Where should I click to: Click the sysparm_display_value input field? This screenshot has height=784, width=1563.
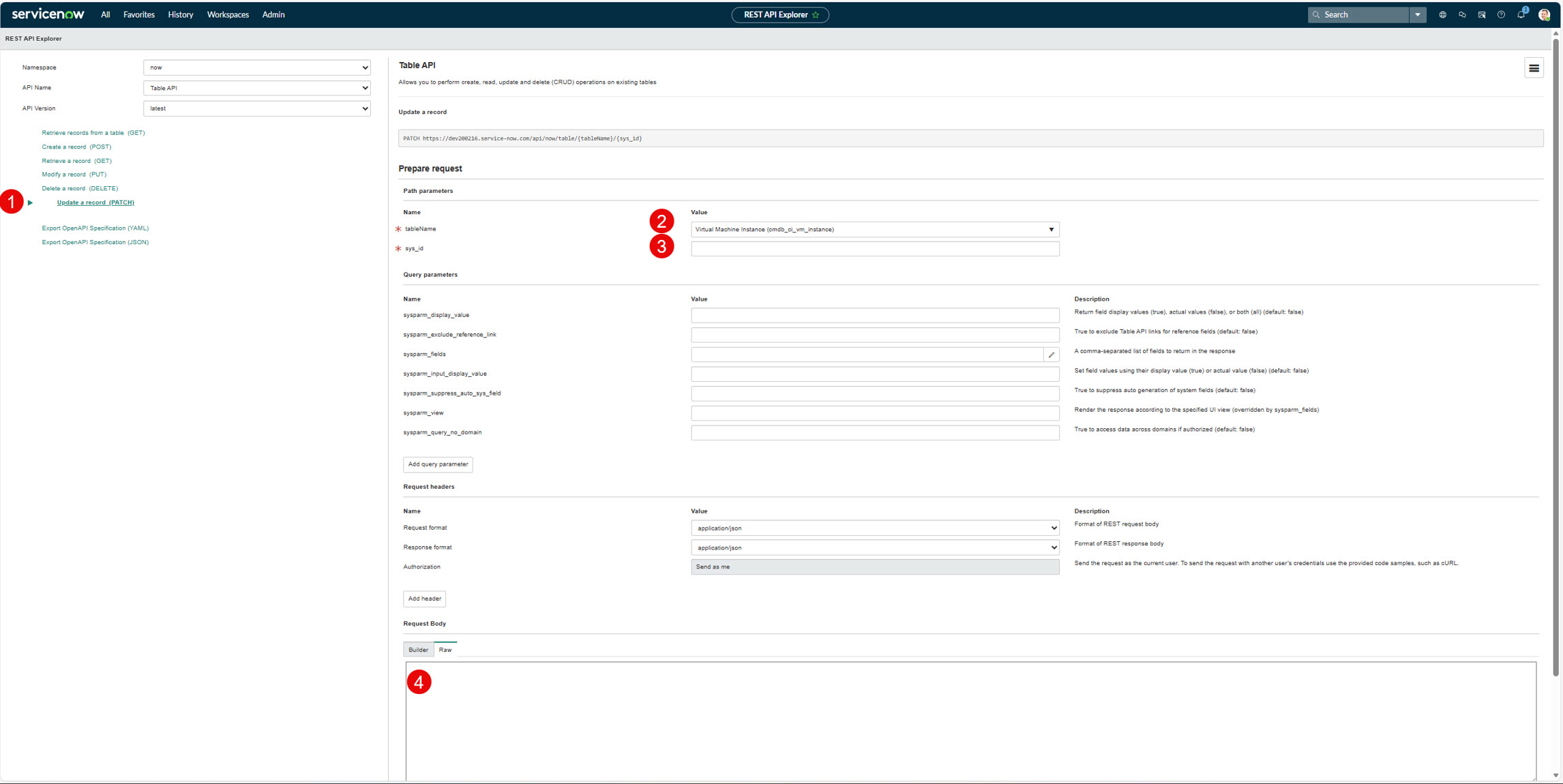pyautogui.click(x=875, y=316)
